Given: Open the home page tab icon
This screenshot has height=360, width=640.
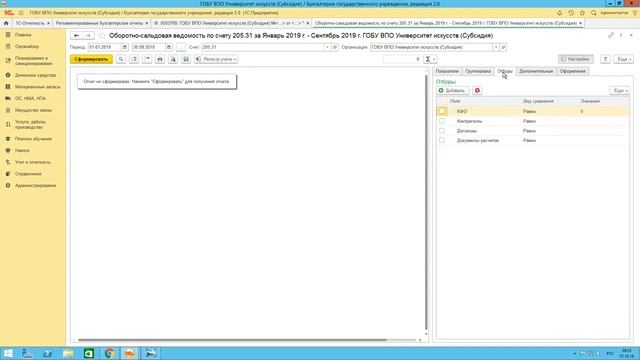Looking at the screenshot, I should [x=6, y=23].
